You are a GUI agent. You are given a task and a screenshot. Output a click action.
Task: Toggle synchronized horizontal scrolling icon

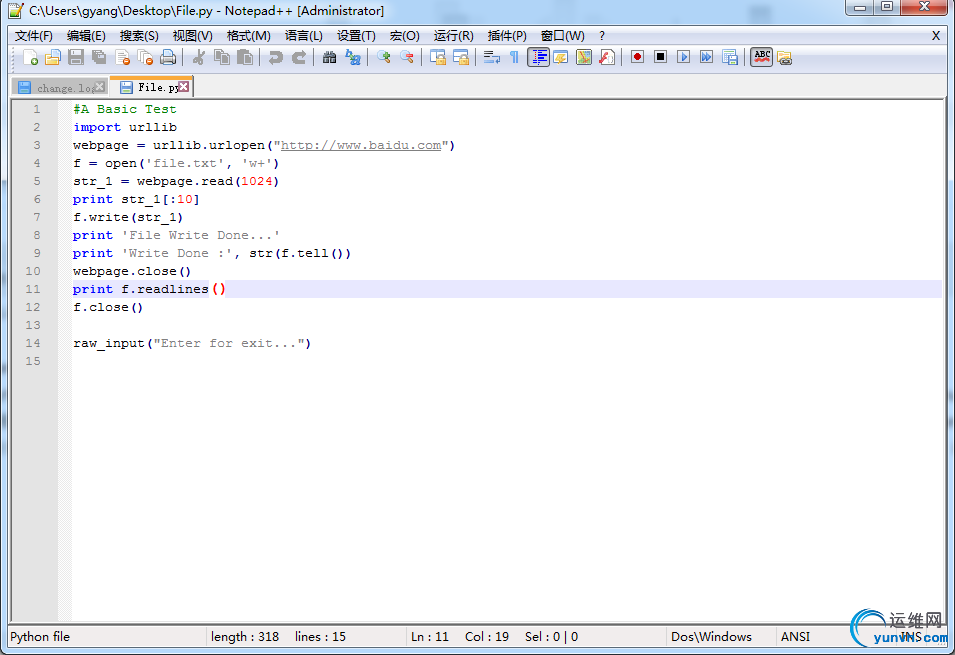pos(460,58)
